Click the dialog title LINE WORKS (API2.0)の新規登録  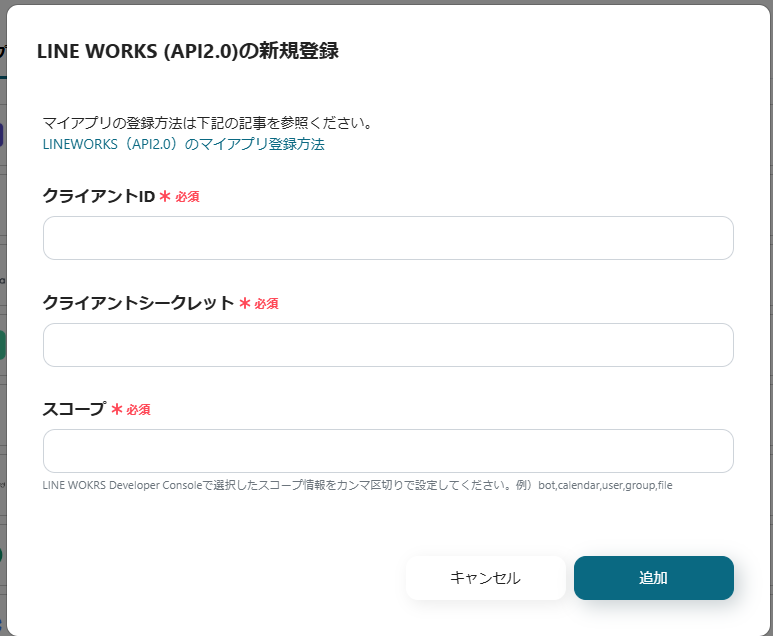(188, 51)
